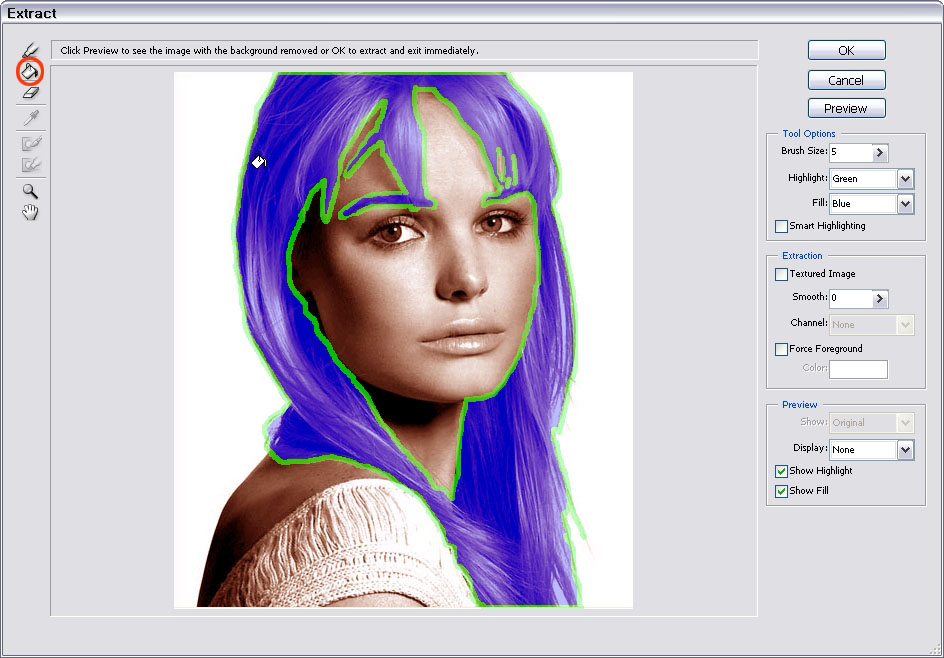The image size is (944, 658).
Task: Open Smooth value slider arrow
Action: (880, 298)
